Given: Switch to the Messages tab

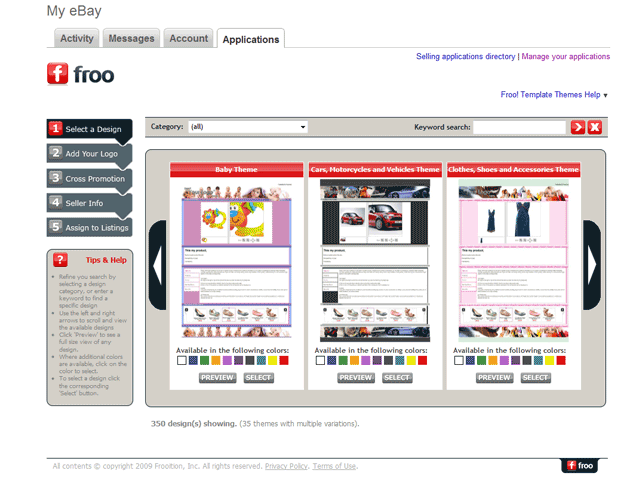Looking at the screenshot, I should coord(131,39).
